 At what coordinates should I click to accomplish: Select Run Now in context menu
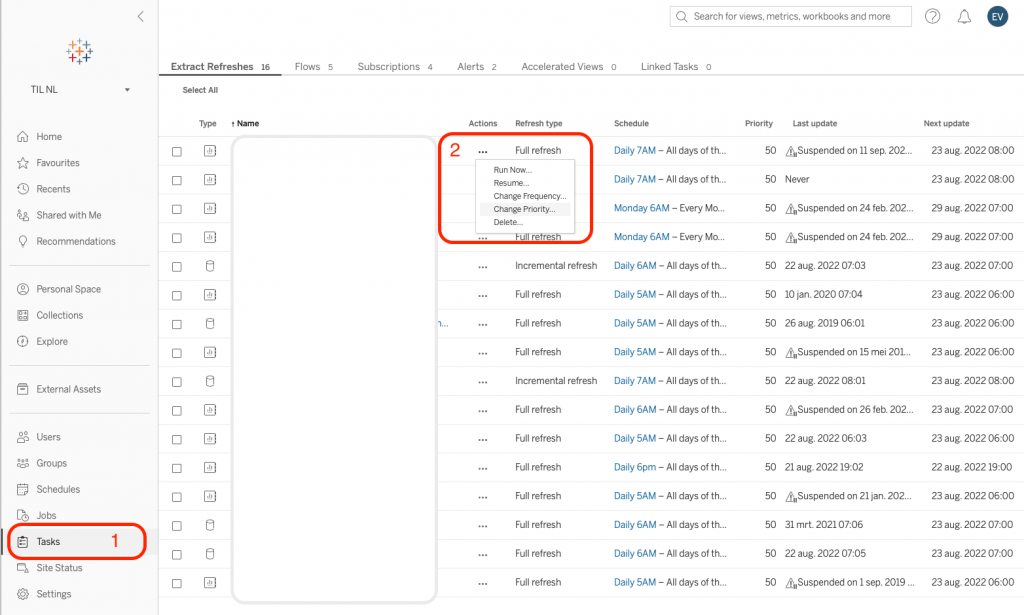pos(512,170)
